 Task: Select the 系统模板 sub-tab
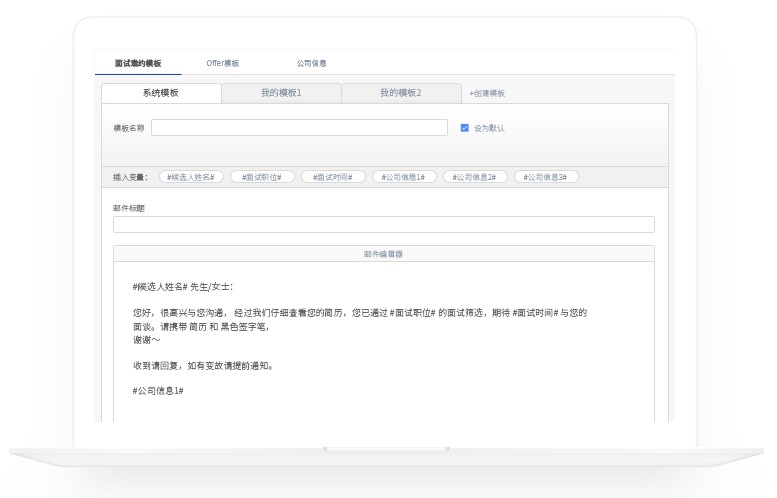161,93
